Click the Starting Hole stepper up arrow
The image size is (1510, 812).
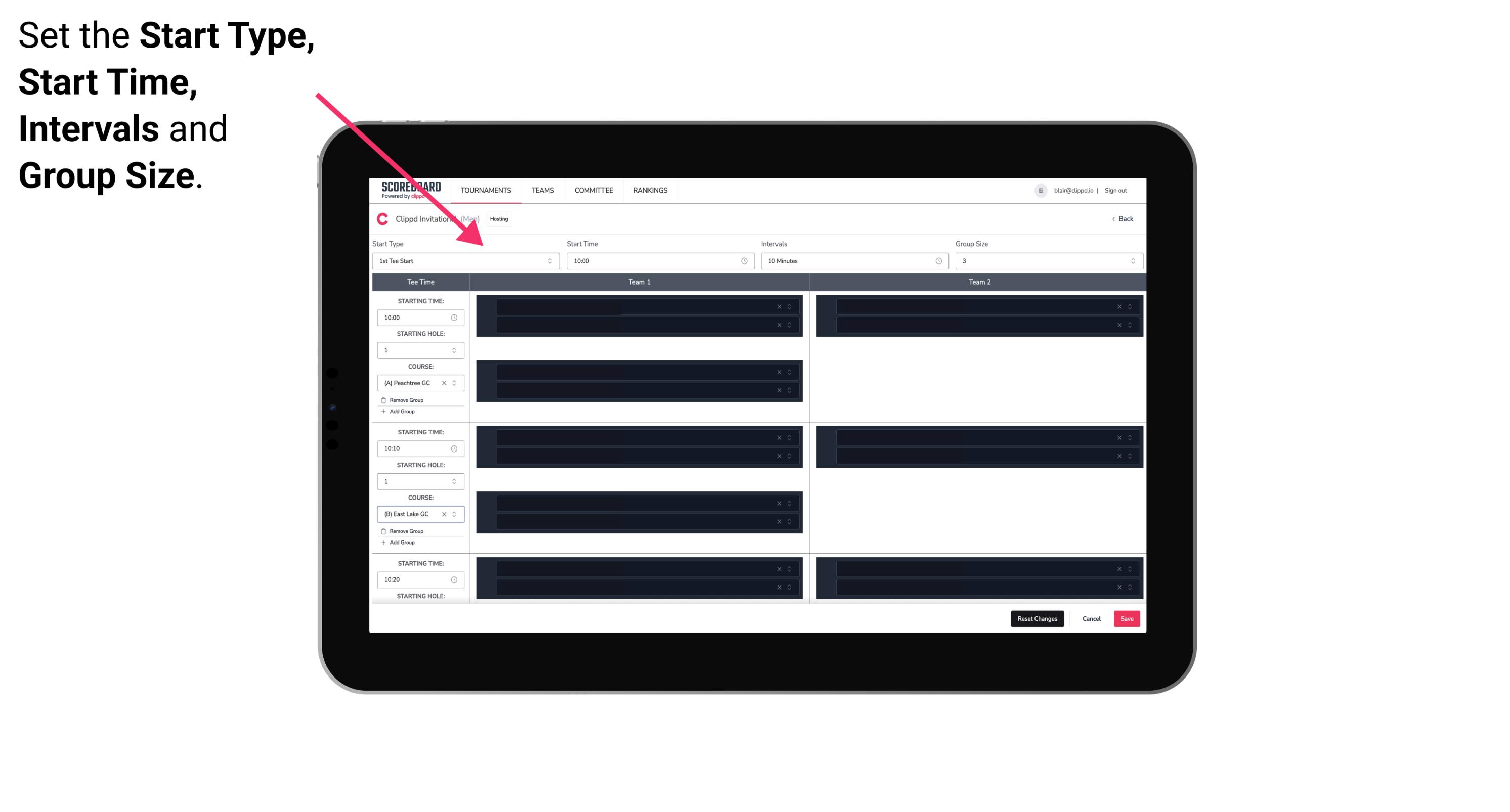(455, 347)
